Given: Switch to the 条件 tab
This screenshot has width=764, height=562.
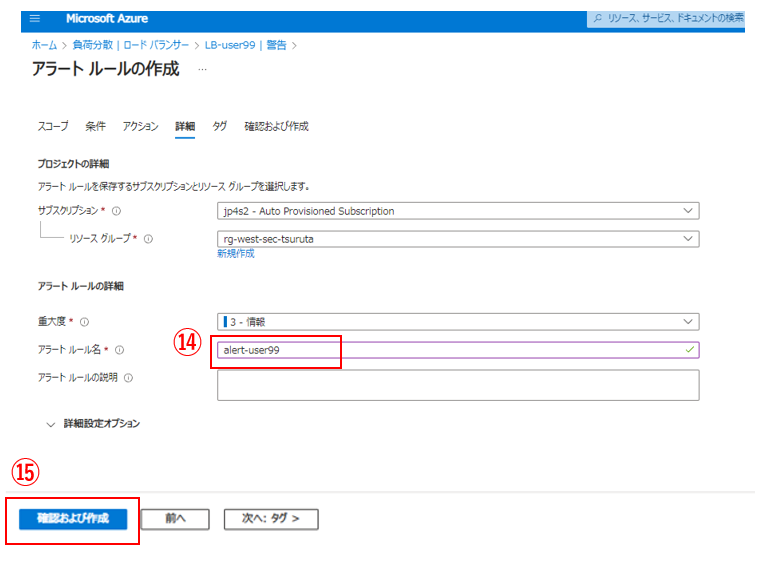Looking at the screenshot, I should point(96,126).
